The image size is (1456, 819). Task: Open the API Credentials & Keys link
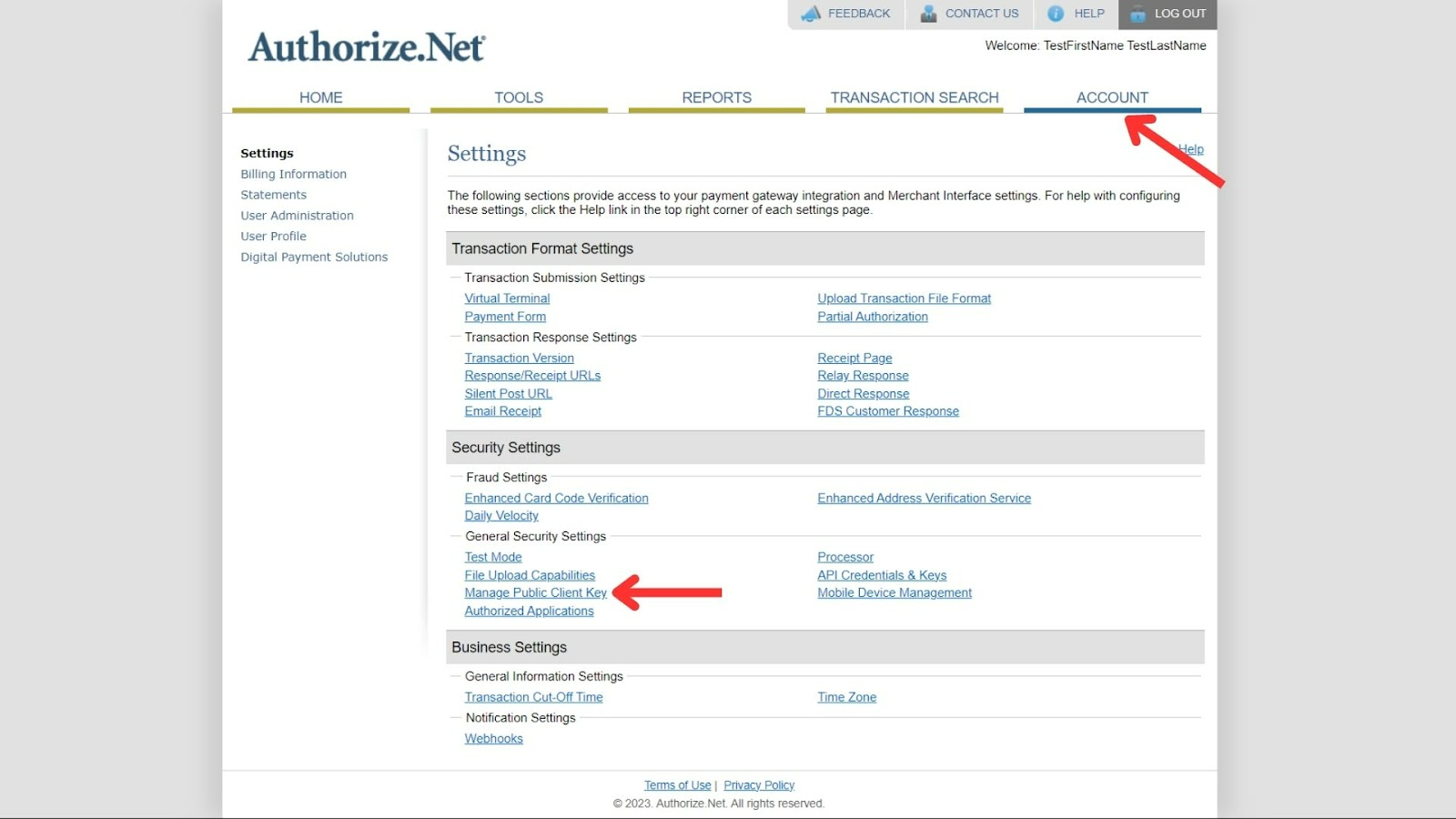[882, 575]
